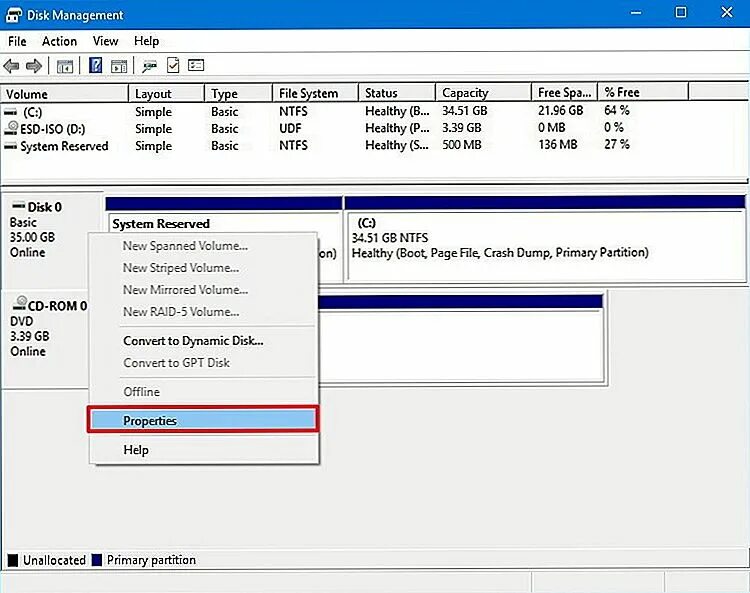
Task: Open the Help menu in menu bar
Action: pos(146,41)
